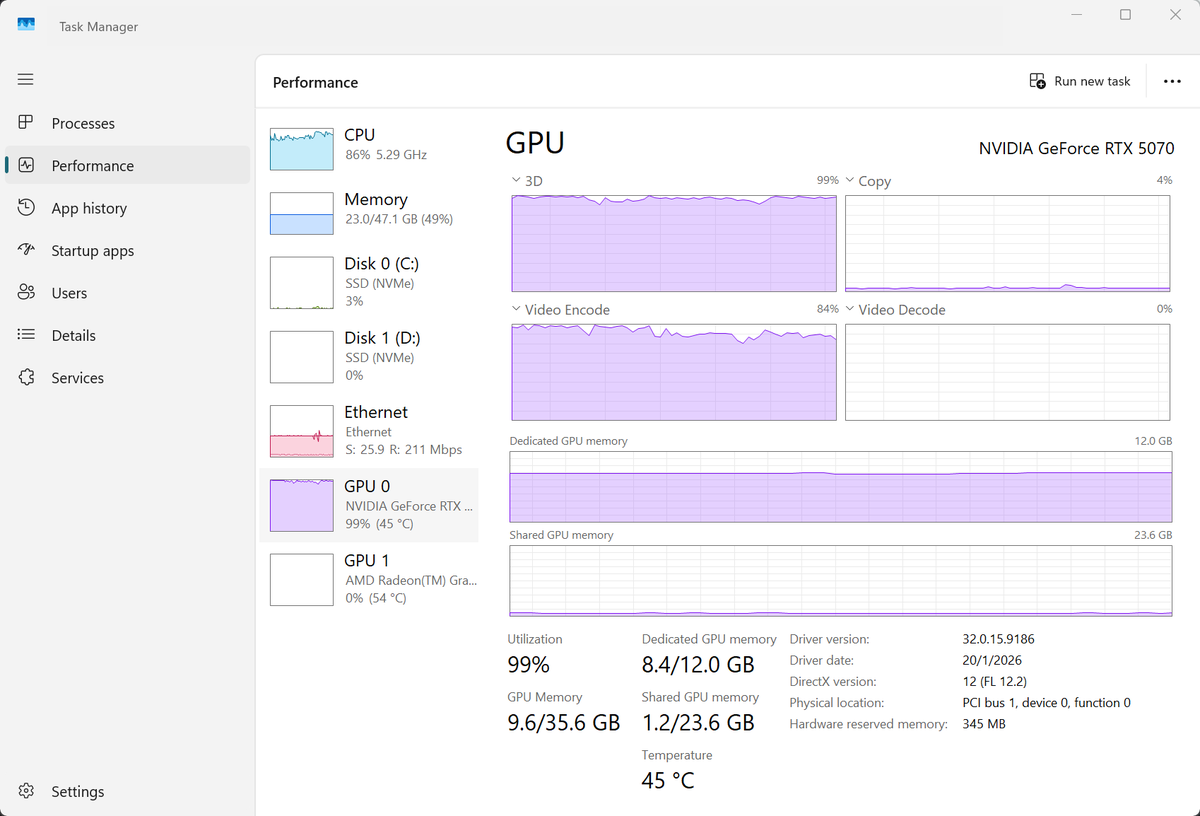
Task: Open the three-dot more options menu
Action: point(1172,81)
